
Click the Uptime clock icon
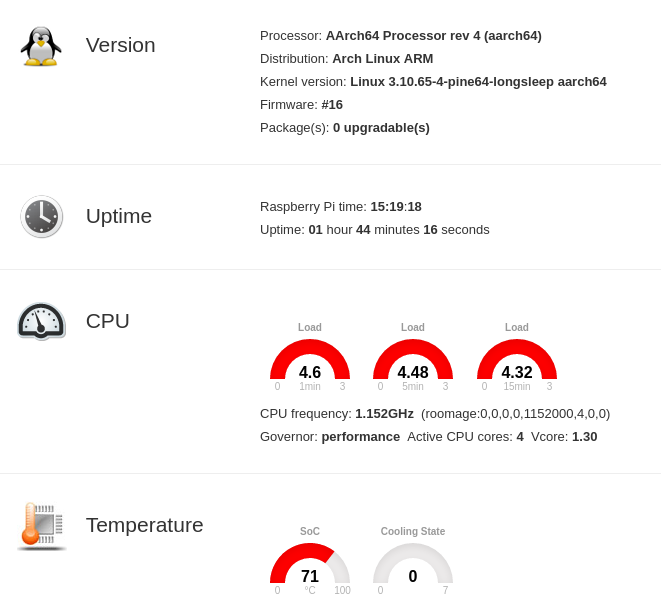41,216
